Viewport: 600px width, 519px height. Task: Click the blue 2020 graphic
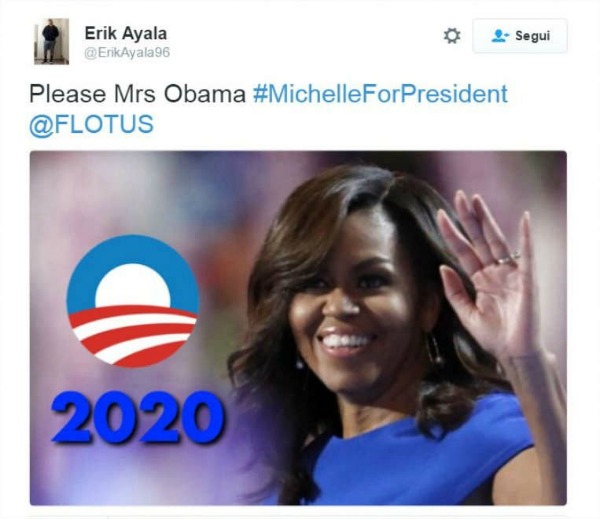[x=138, y=417]
